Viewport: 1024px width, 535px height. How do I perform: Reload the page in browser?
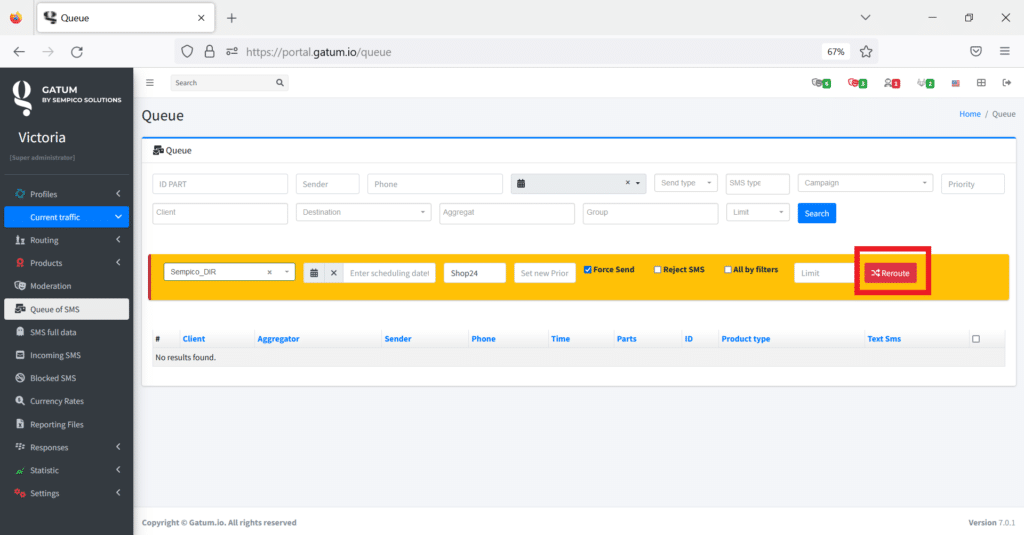point(76,52)
